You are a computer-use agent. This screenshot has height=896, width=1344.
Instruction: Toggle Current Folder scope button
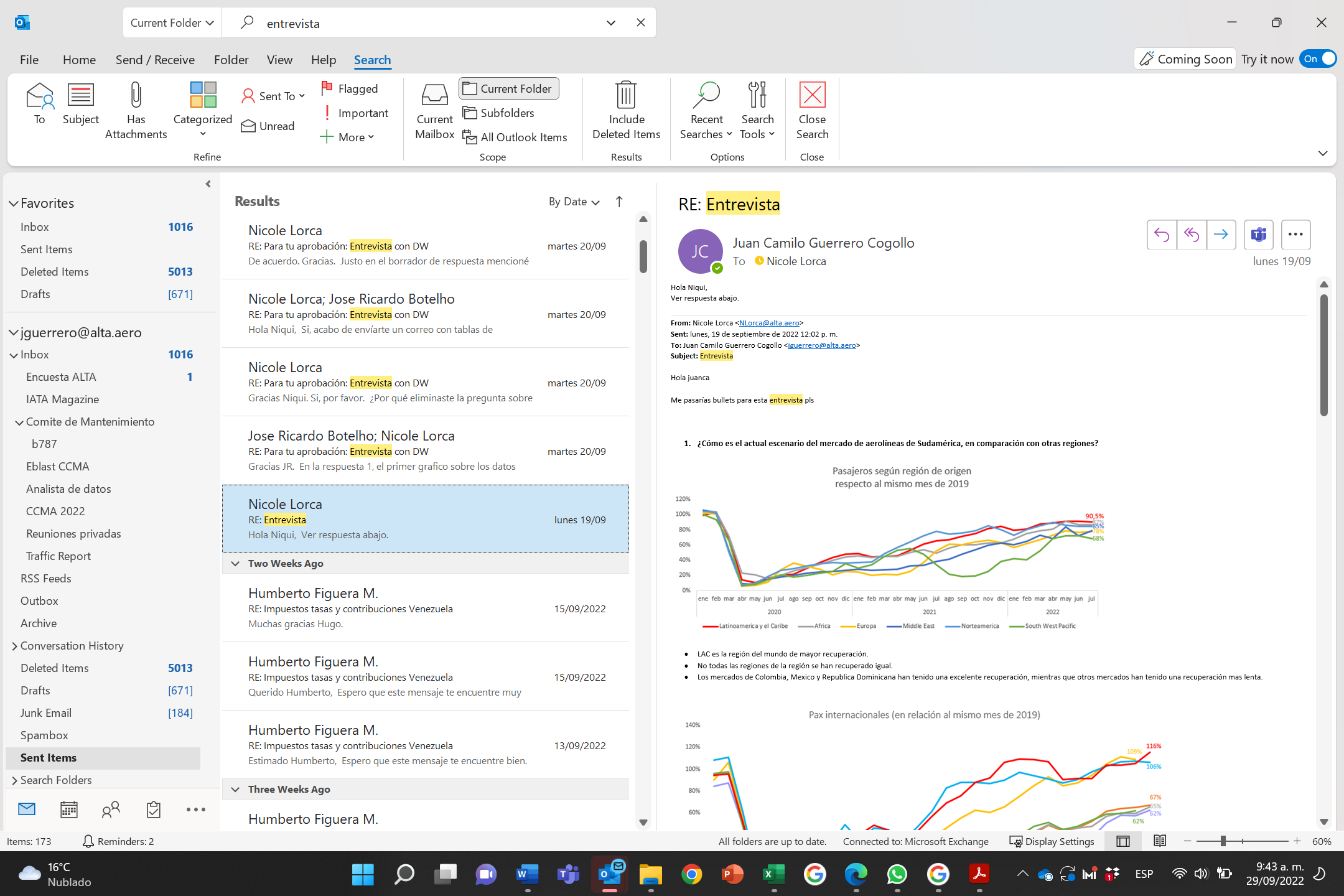pyautogui.click(x=509, y=88)
